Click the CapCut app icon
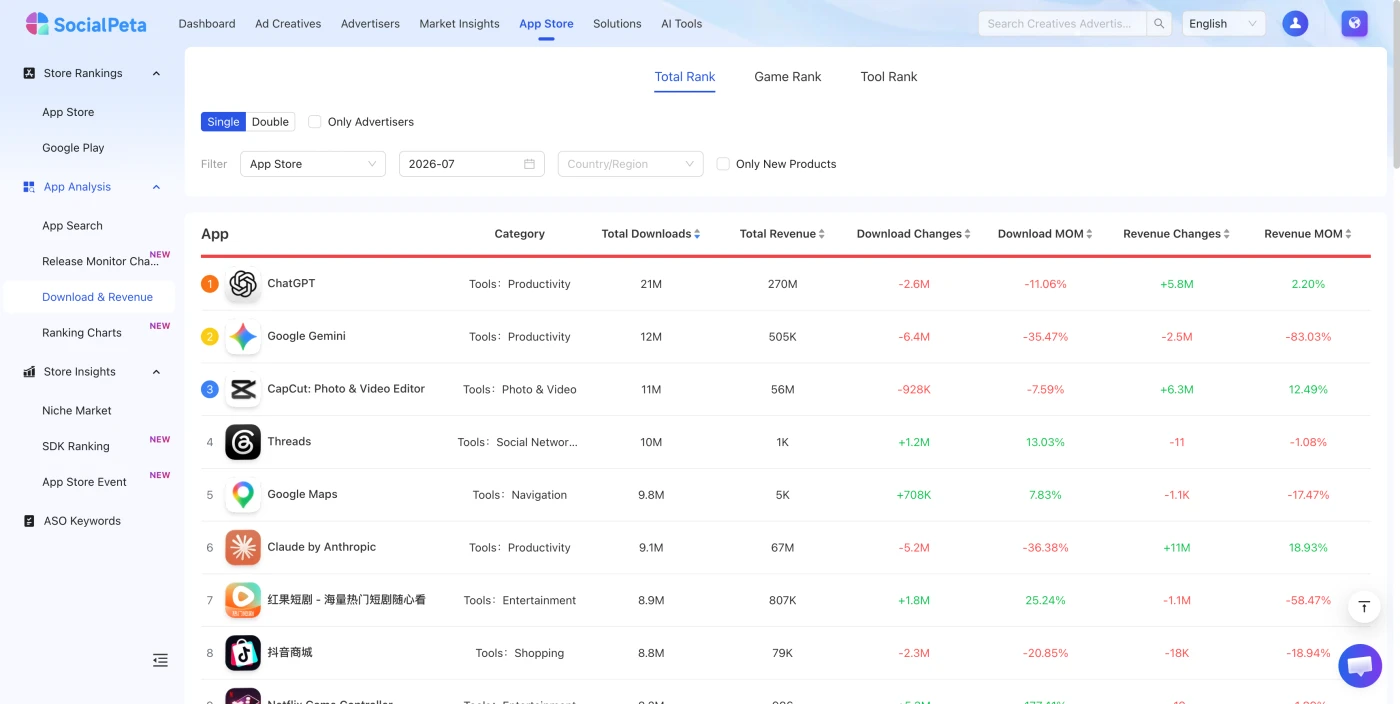This screenshot has width=1400, height=704. pyautogui.click(x=243, y=390)
